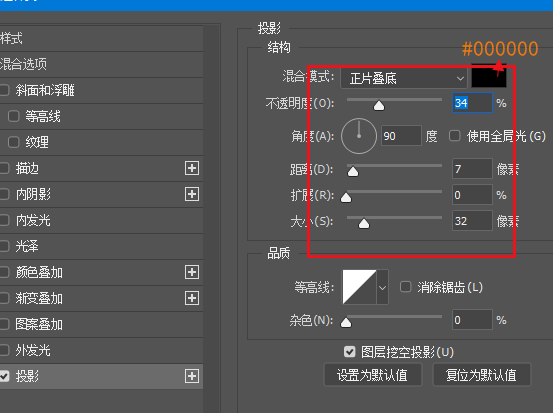Open the contour thumbnail preview

click(359, 287)
